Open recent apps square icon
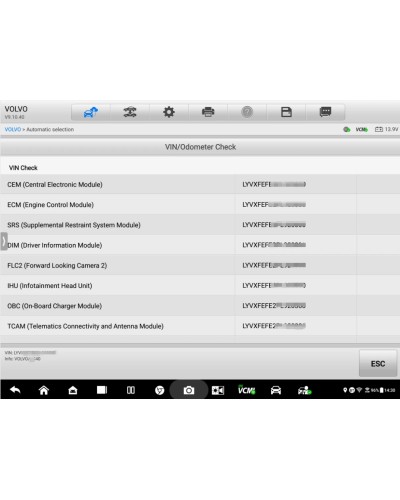The image size is (400, 500). tap(102, 390)
